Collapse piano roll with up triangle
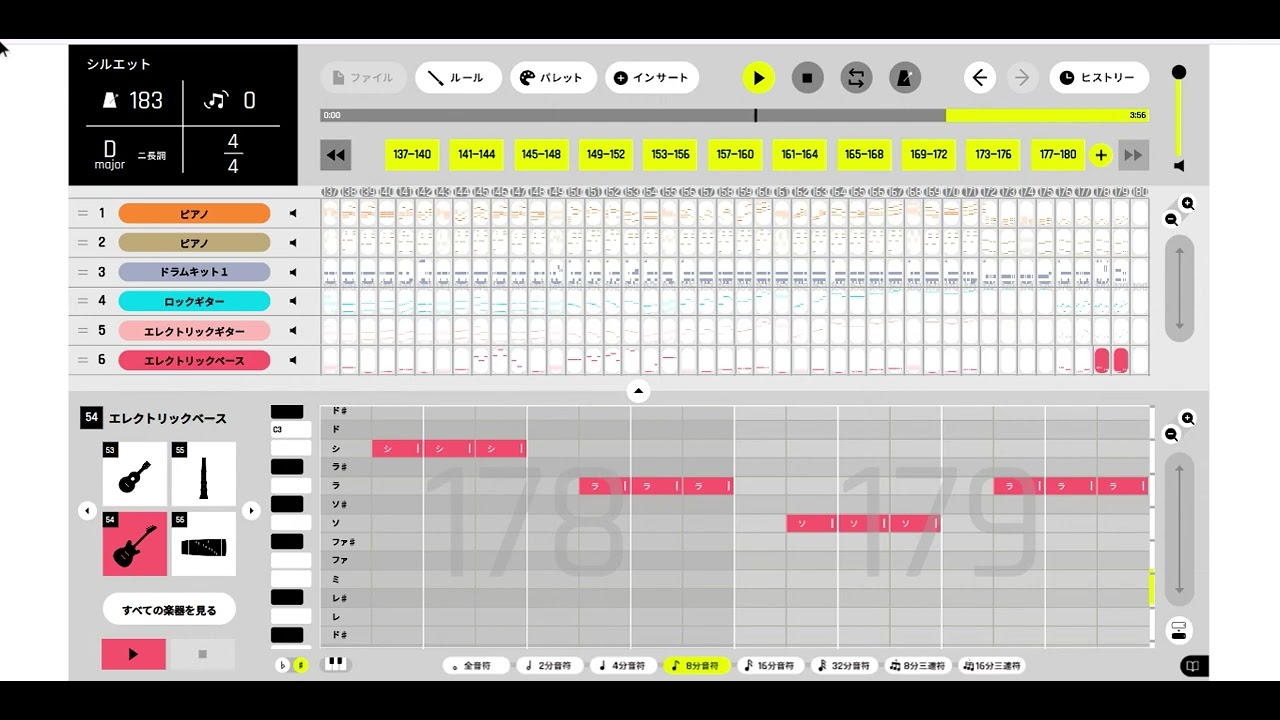This screenshot has width=1280, height=720. click(x=638, y=391)
